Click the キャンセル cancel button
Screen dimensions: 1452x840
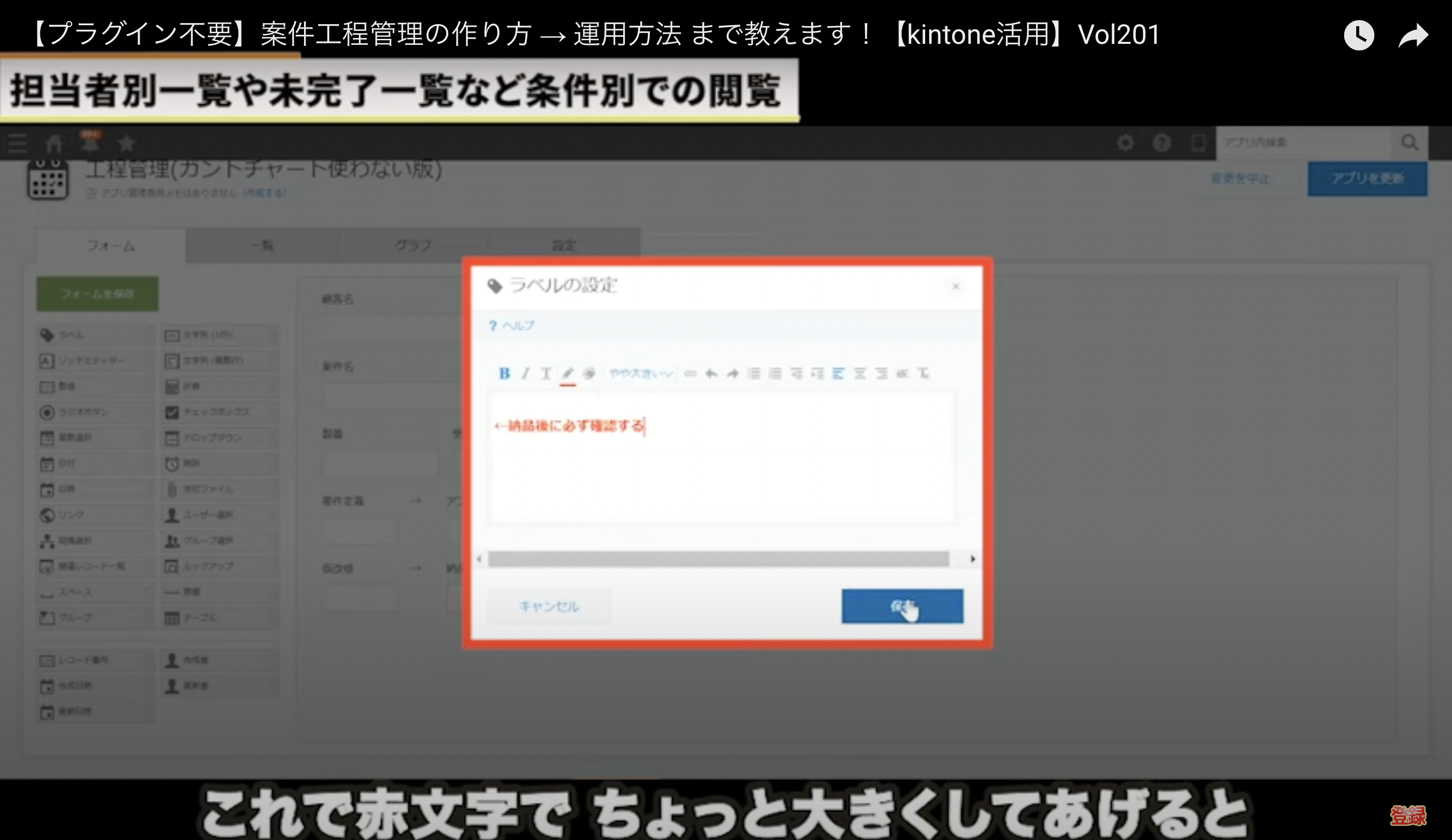point(549,606)
